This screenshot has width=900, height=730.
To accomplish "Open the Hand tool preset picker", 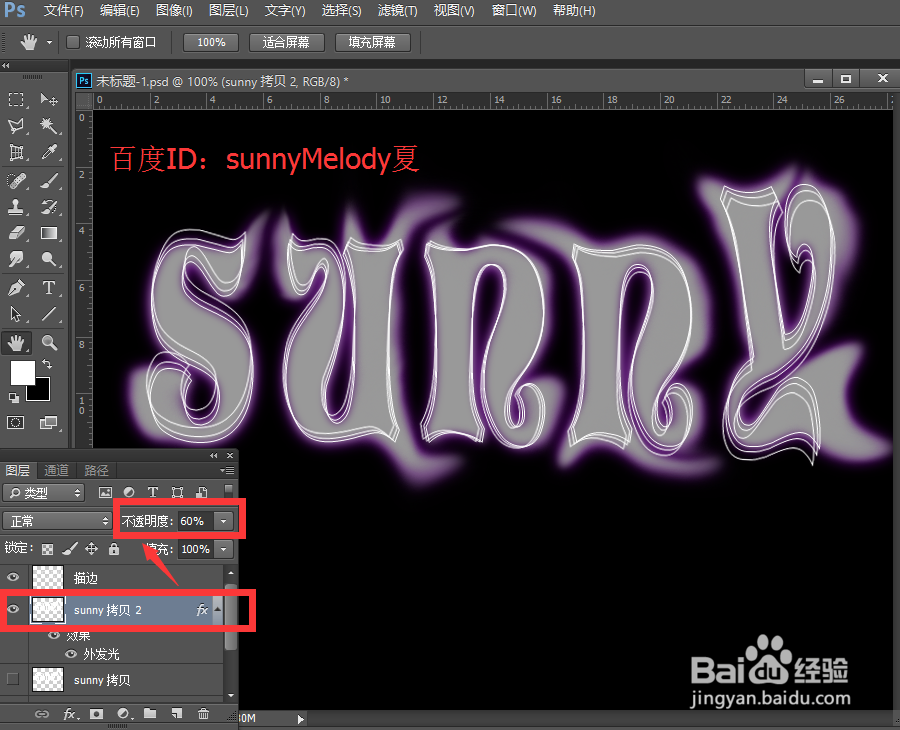I will tap(49, 42).
